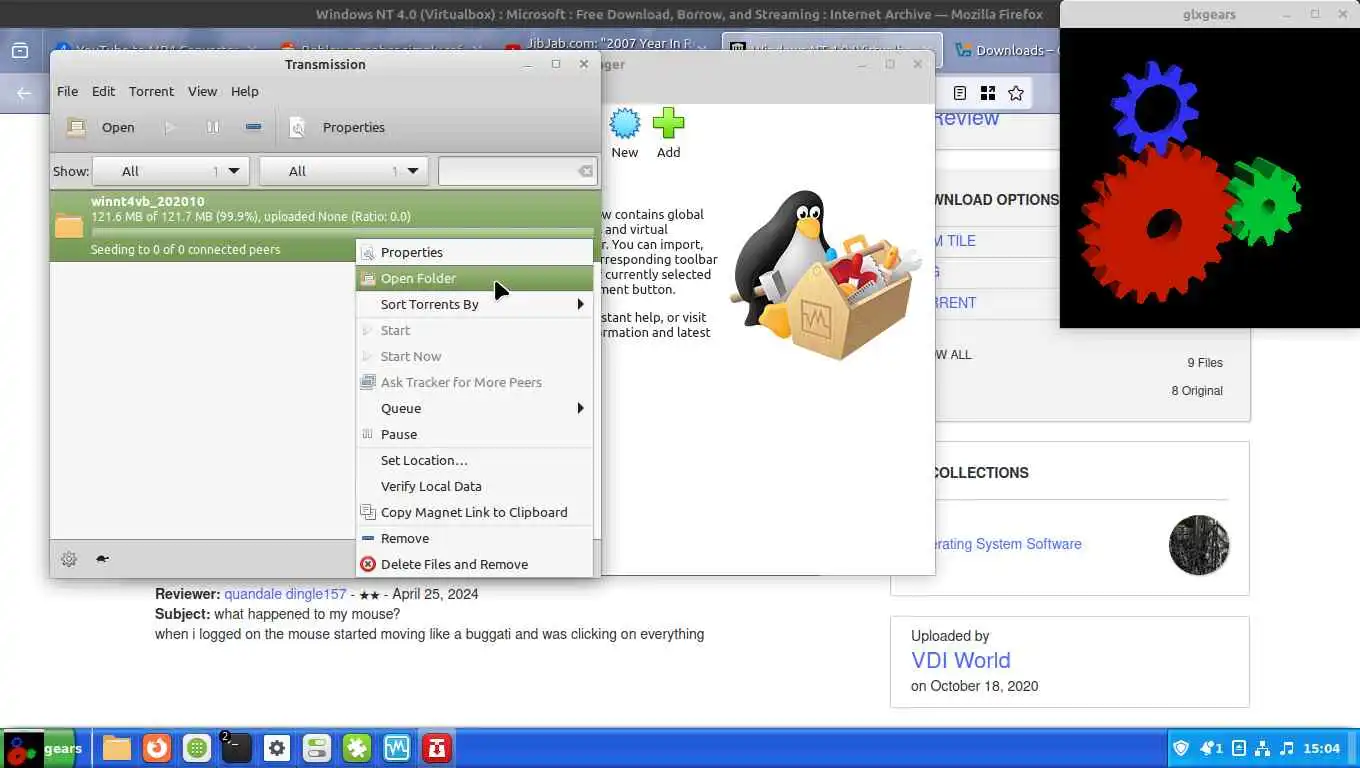1360x768 pixels.
Task: Open the Transmission View menu
Action: [202, 91]
